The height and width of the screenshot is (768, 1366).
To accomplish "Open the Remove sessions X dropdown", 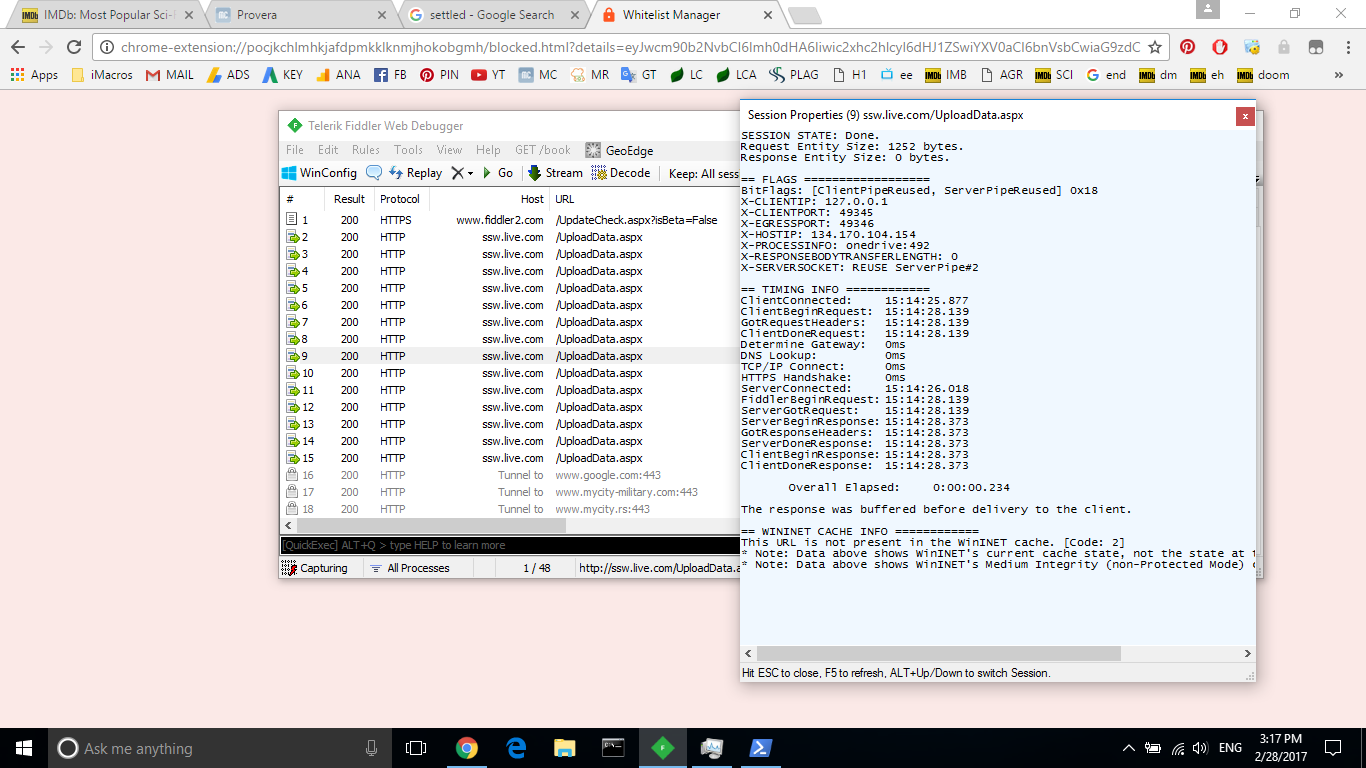I will [x=462, y=173].
